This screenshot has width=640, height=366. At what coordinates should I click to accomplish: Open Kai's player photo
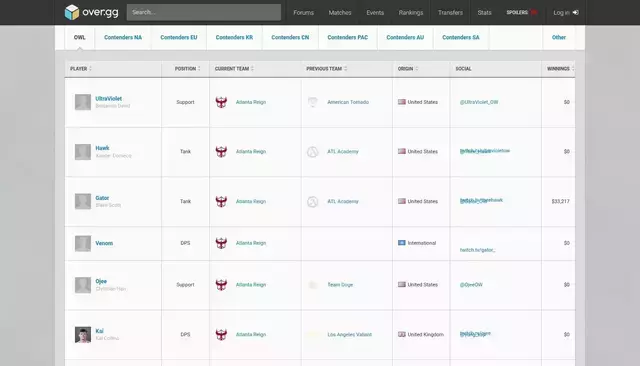(83, 335)
